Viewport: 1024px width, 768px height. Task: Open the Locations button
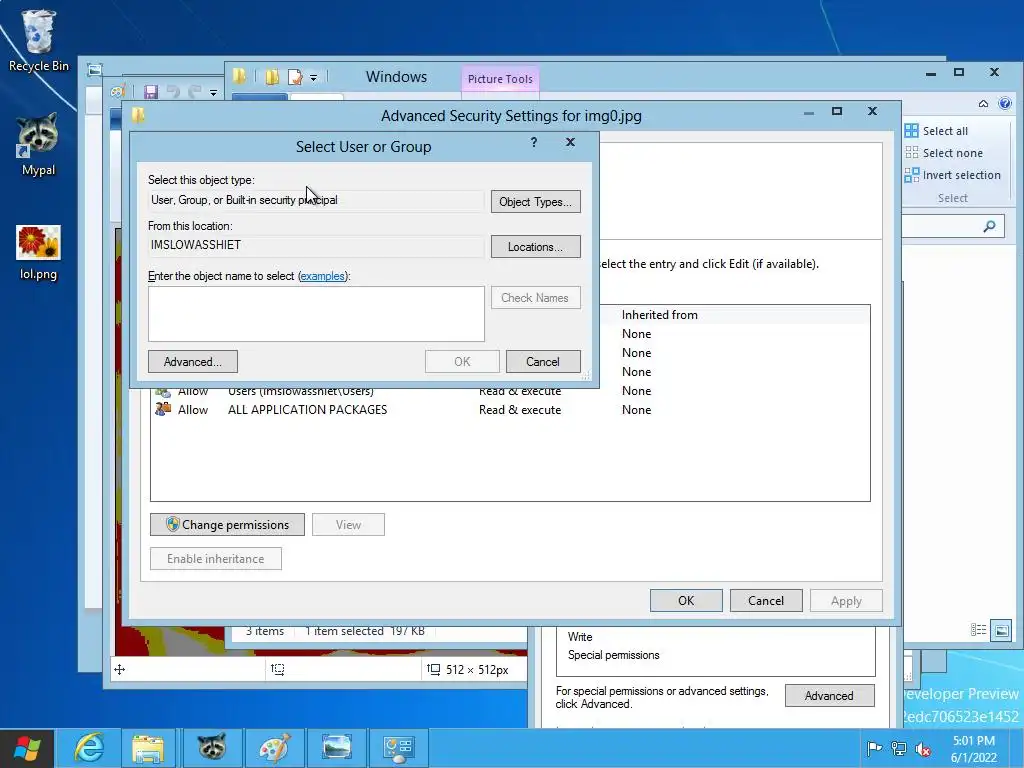(536, 247)
